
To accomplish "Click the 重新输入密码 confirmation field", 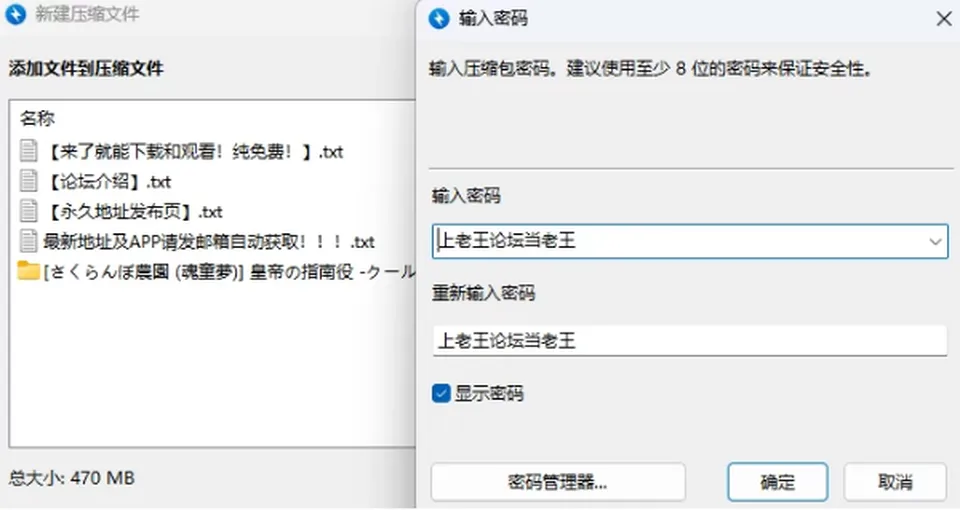I will (690, 340).
